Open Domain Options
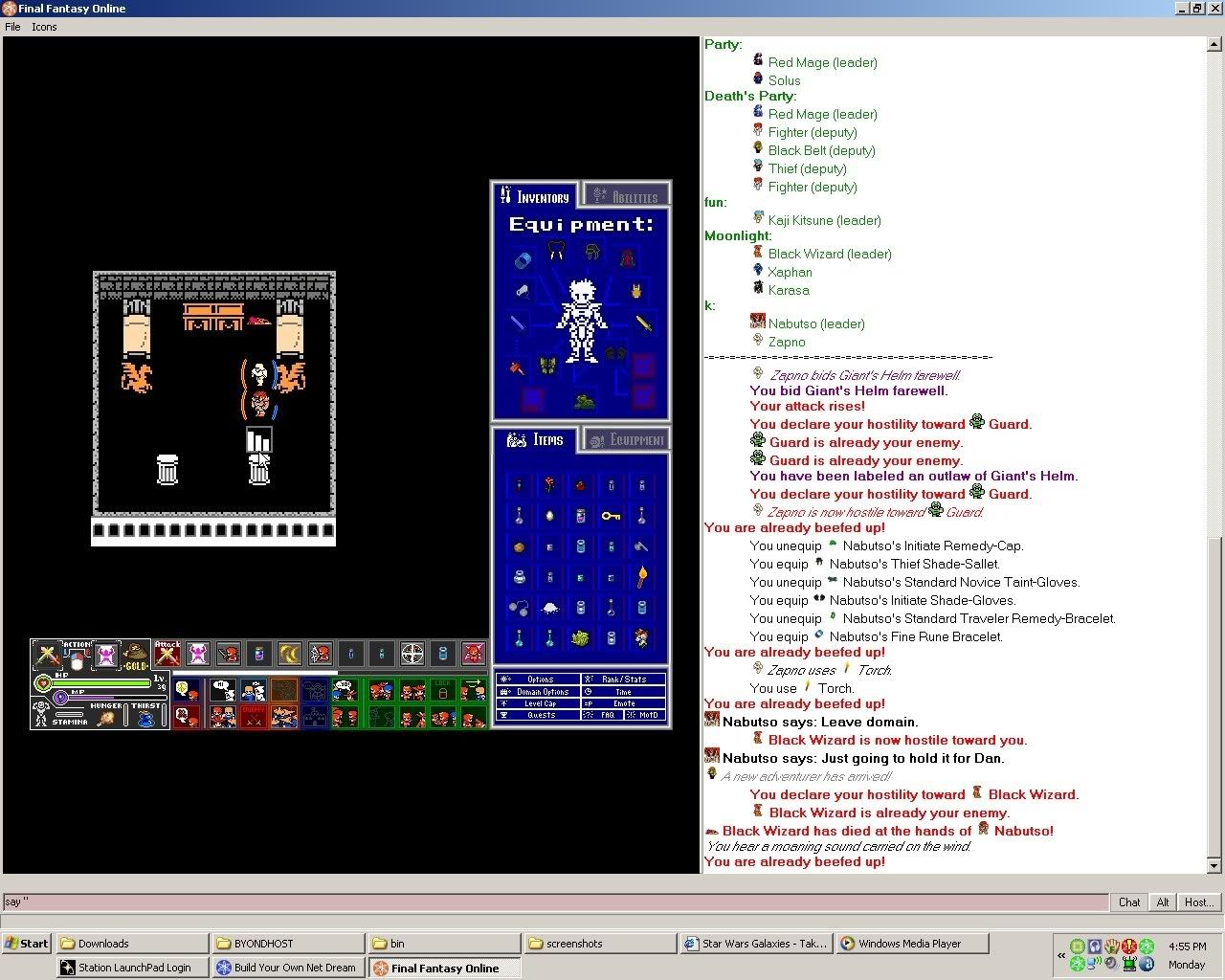 pyautogui.click(x=539, y=691)
